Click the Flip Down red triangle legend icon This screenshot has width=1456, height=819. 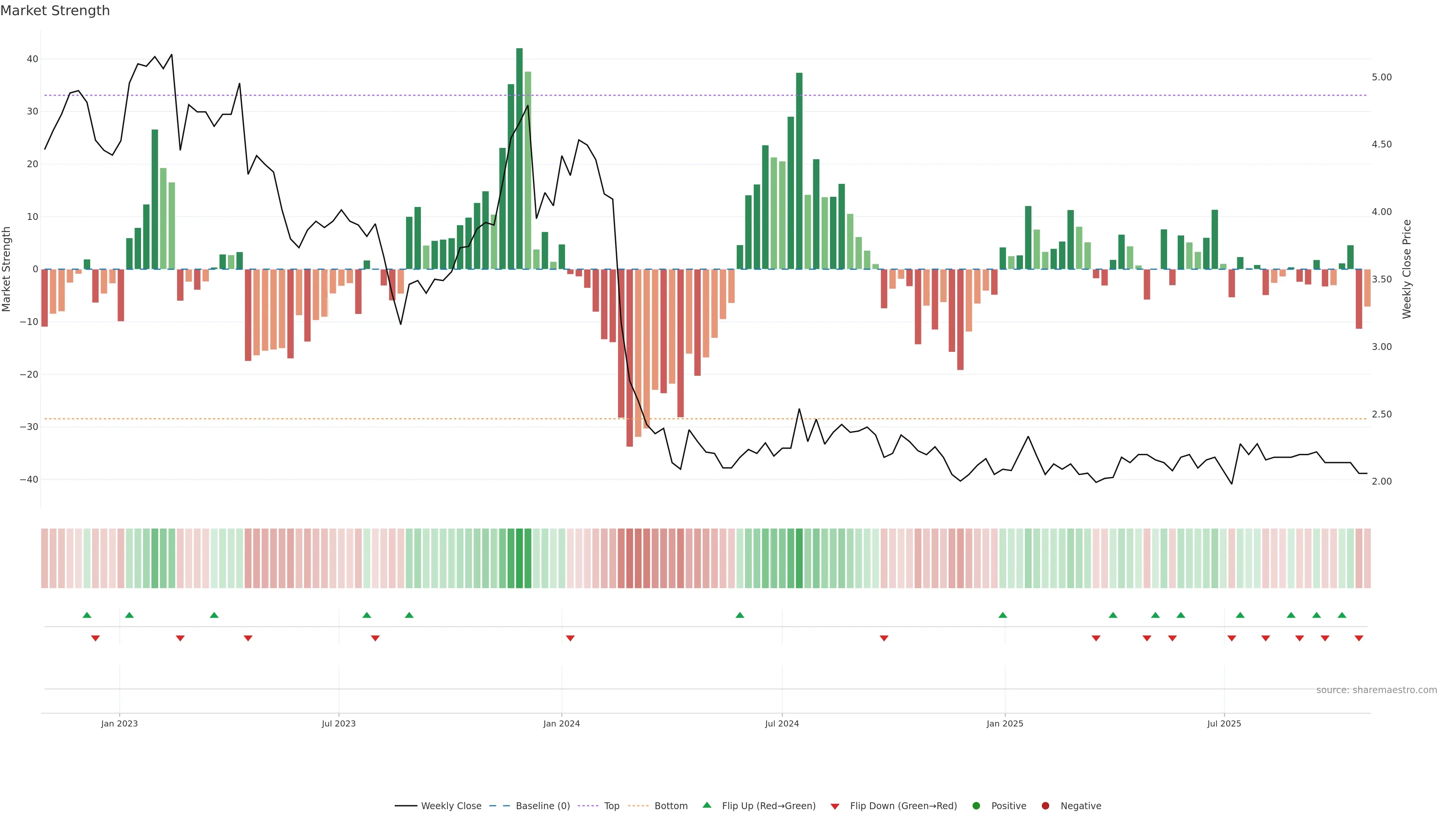tap(835, 806)
